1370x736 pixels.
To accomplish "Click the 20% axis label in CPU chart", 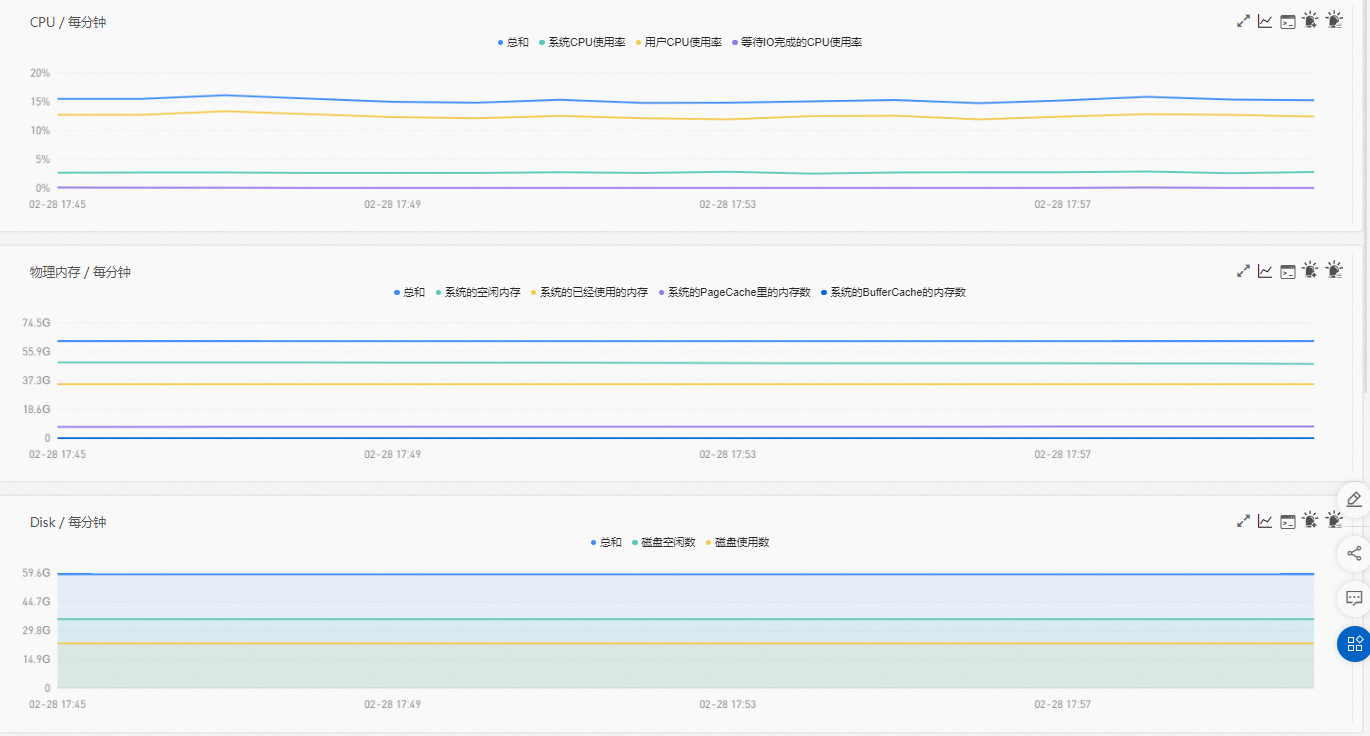I will click(x=40, y=73).
